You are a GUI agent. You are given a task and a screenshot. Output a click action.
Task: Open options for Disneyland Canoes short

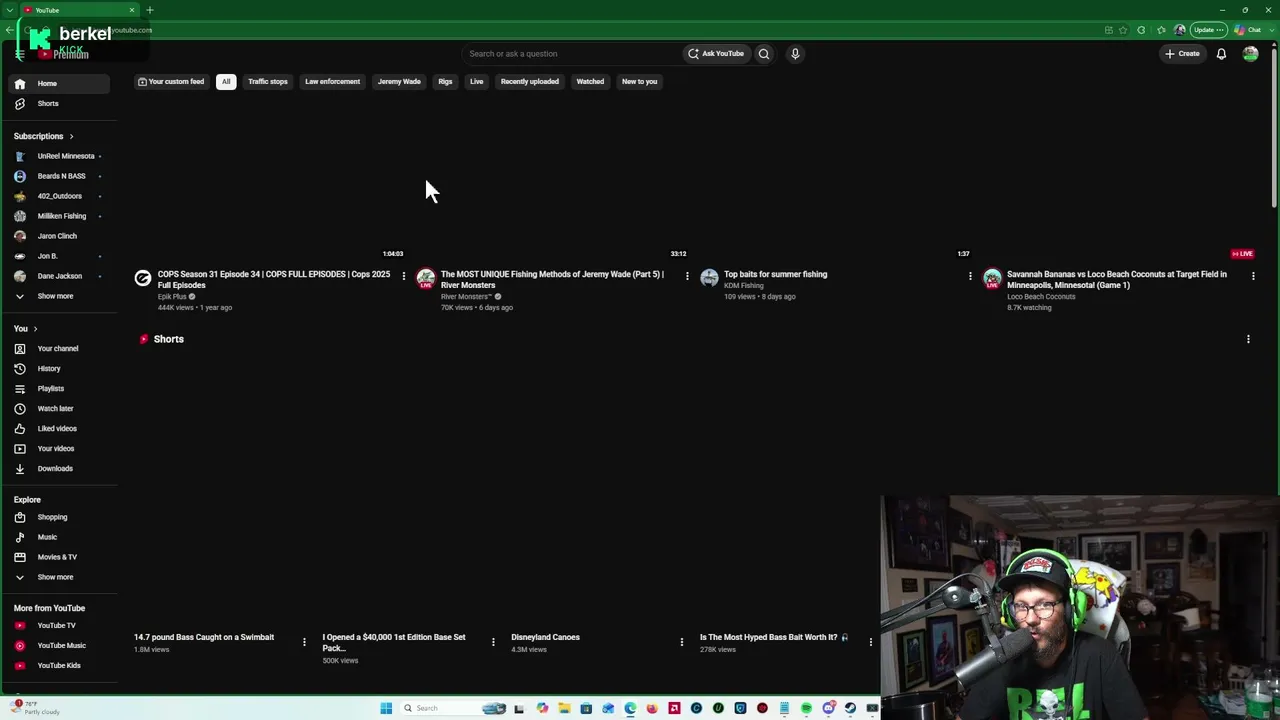tap(682, 642)
